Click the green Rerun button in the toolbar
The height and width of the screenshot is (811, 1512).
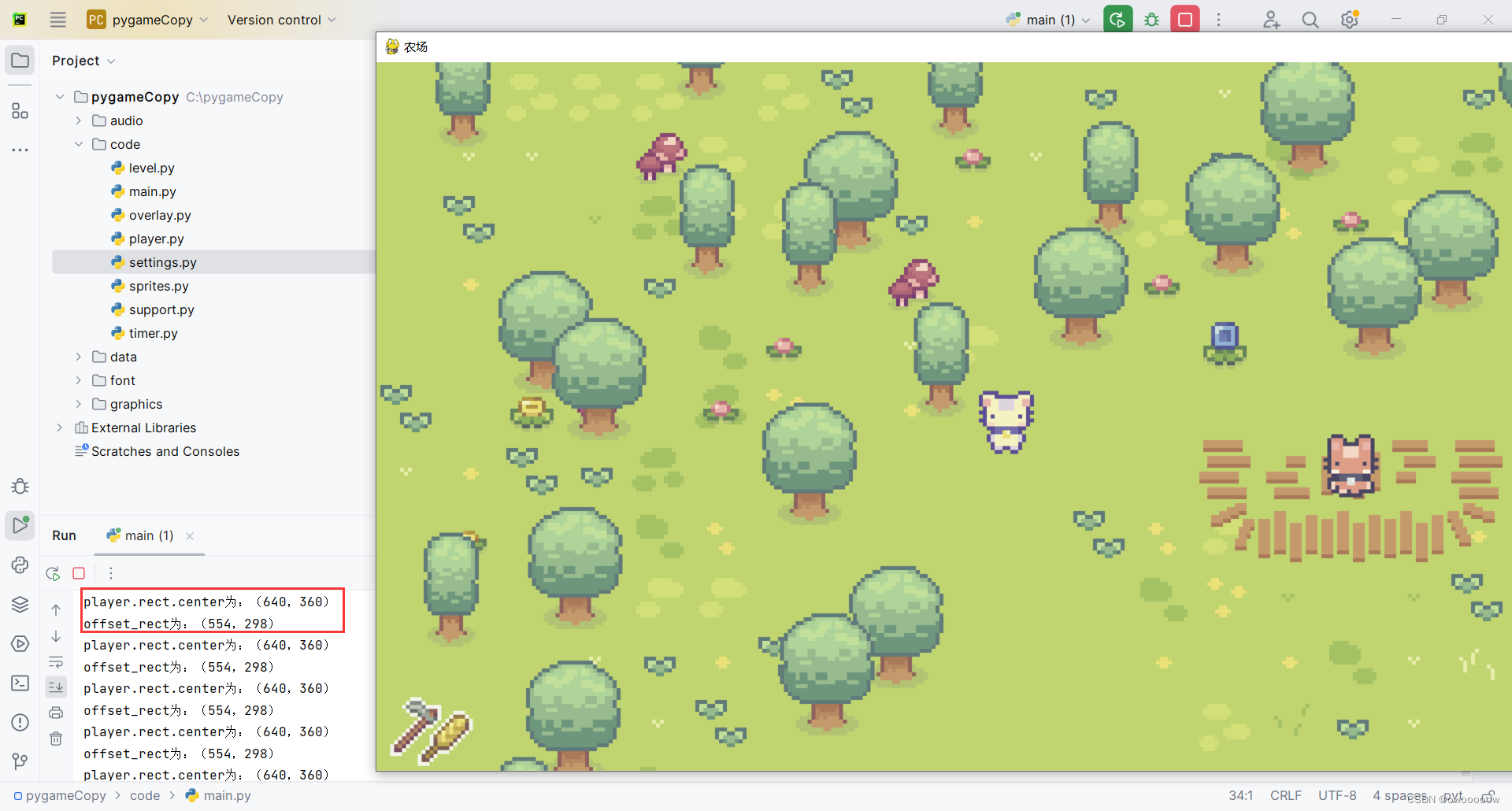[1117, 20]
